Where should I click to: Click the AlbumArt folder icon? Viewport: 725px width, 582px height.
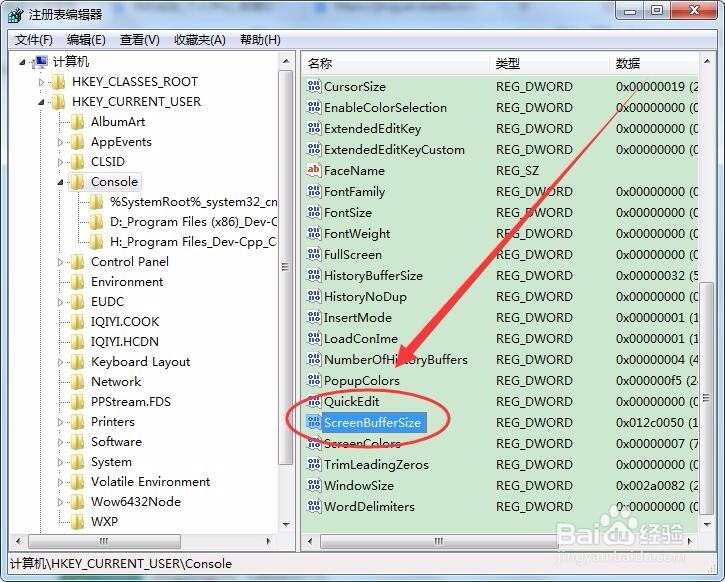coord(77,122)
